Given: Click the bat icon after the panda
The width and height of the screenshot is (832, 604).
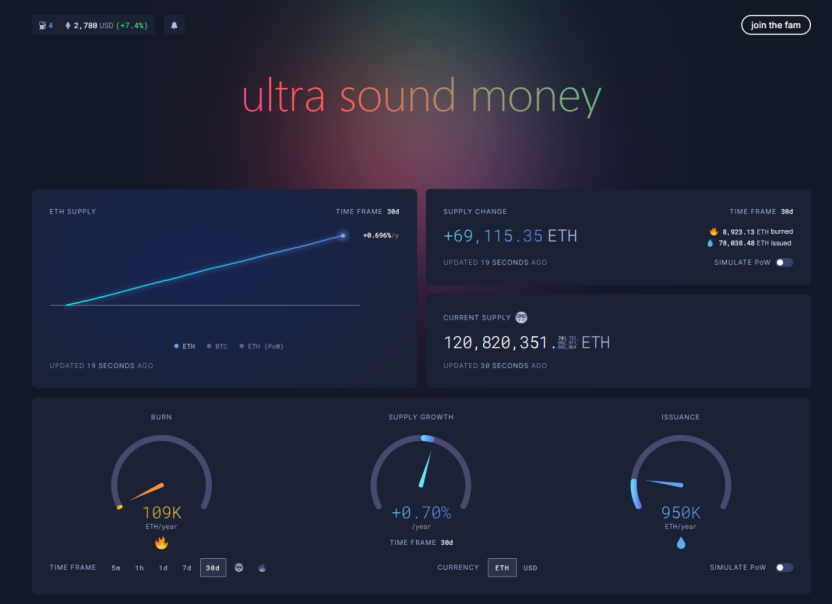Looking at the screenshot, I should [263, 568].
